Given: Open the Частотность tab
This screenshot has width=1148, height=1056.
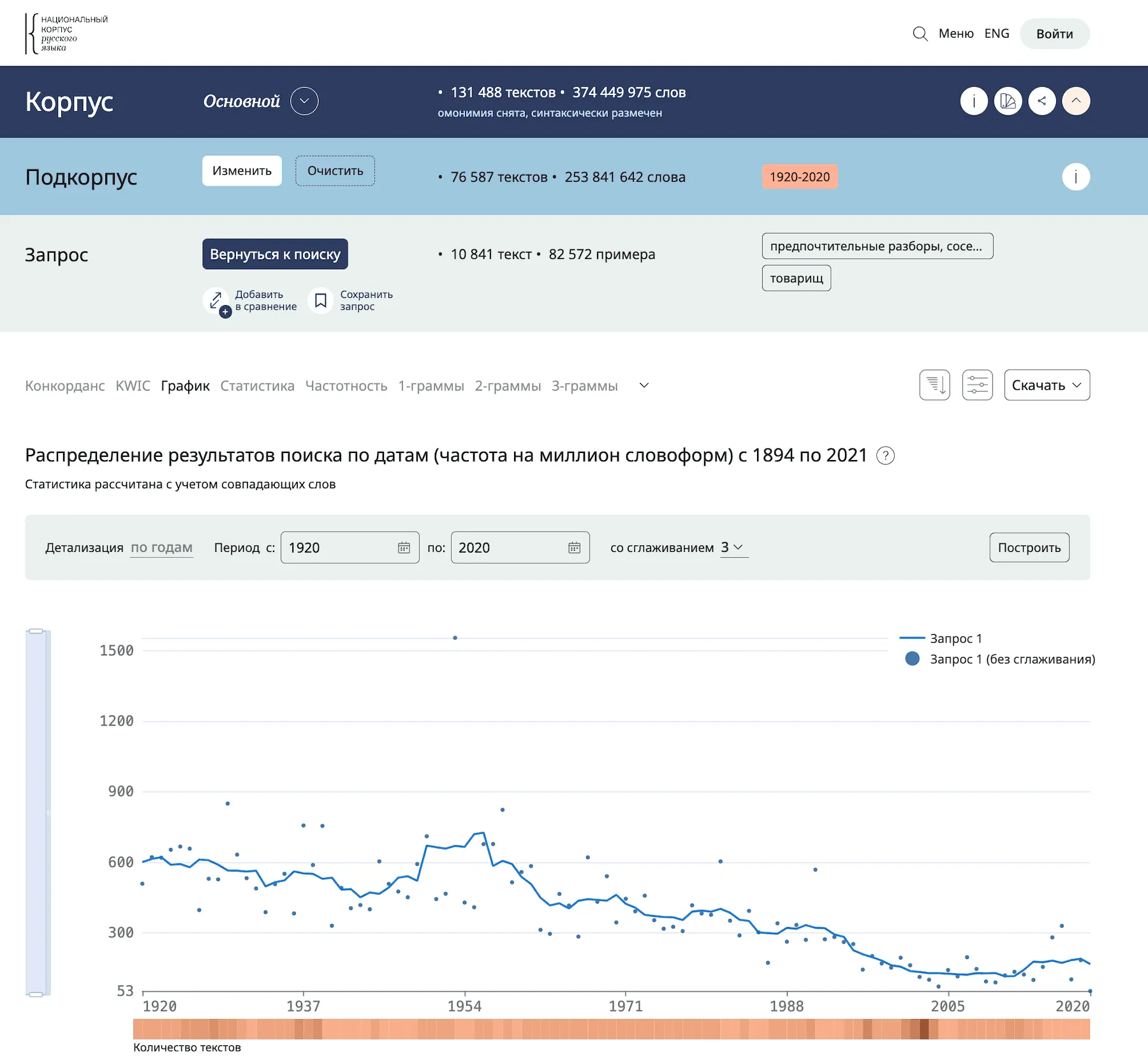Looking at the screenshot, I should tap(346, 386).
